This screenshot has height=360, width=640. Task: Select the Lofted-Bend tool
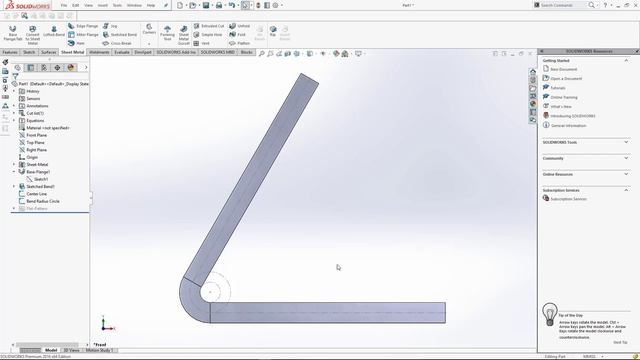pyautogui.click(x=54, y=31)
